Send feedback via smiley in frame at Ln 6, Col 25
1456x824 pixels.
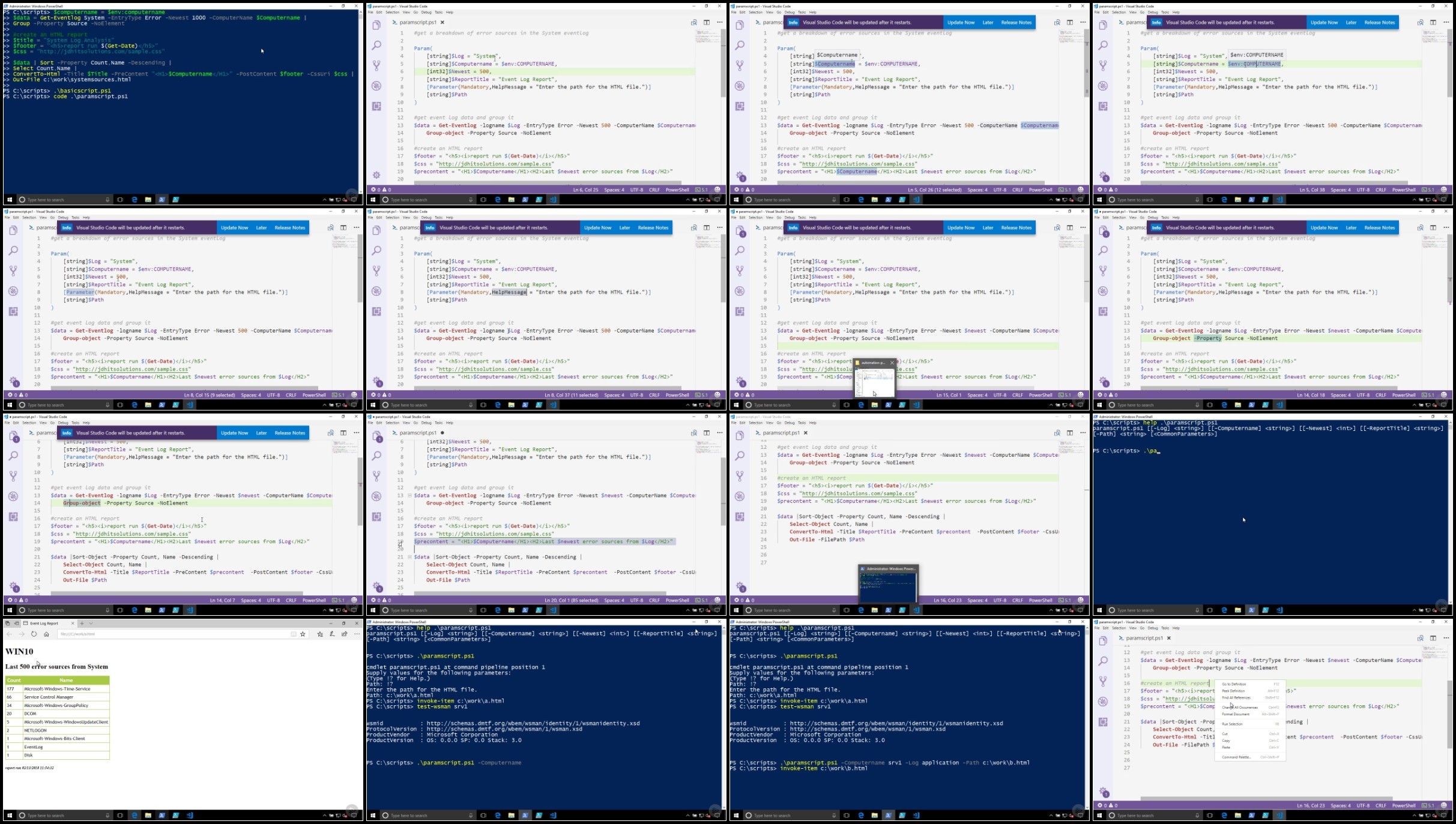pos(717,190)
